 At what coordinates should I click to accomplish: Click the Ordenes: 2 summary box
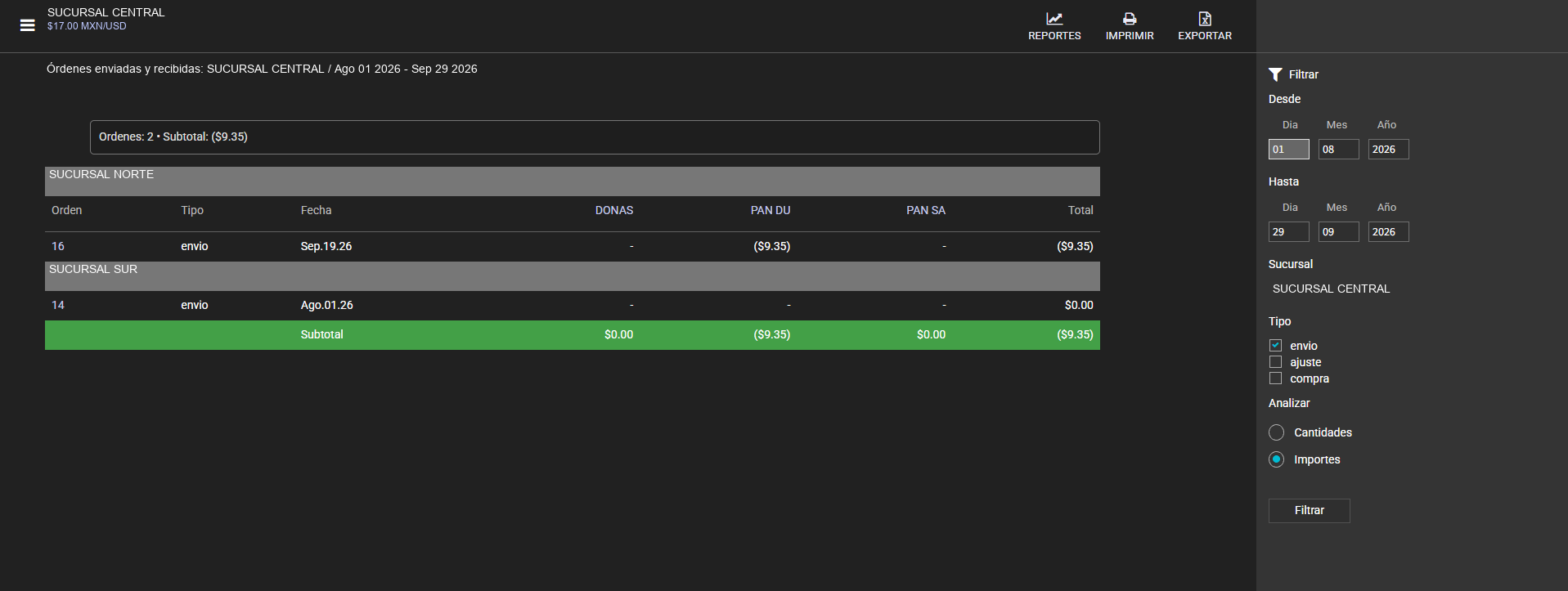pos(595,137)
